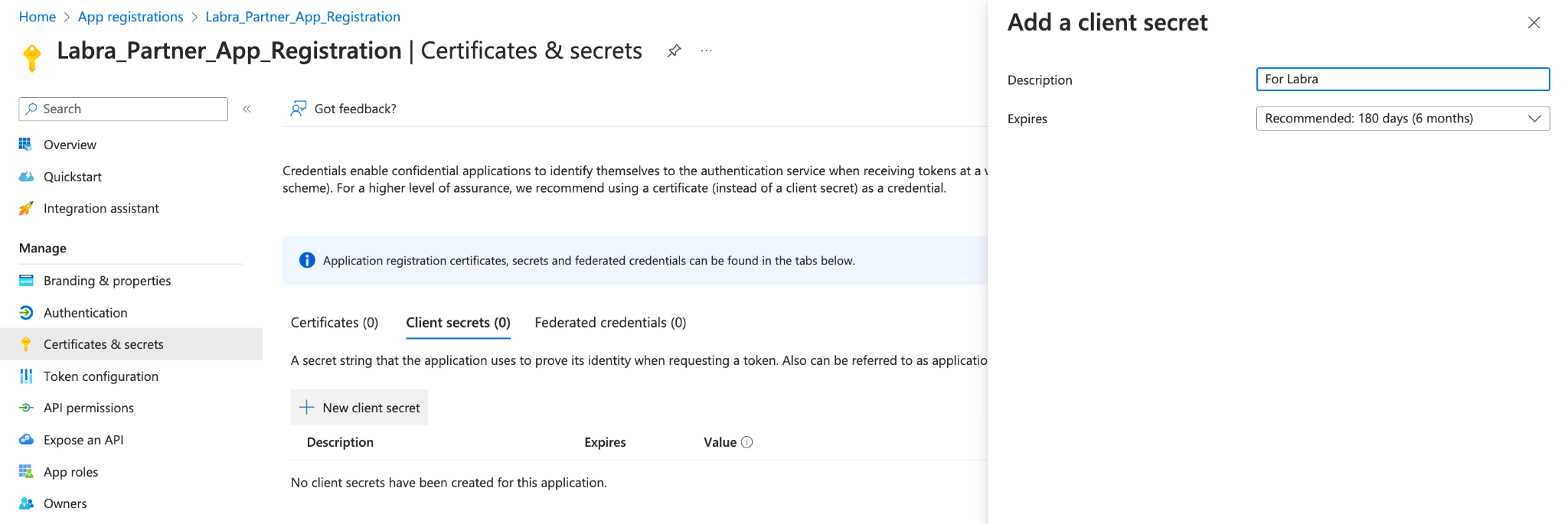1568x524 pixels.
Task: Open the Expires dropdown
Action: tap(1403, 119)
